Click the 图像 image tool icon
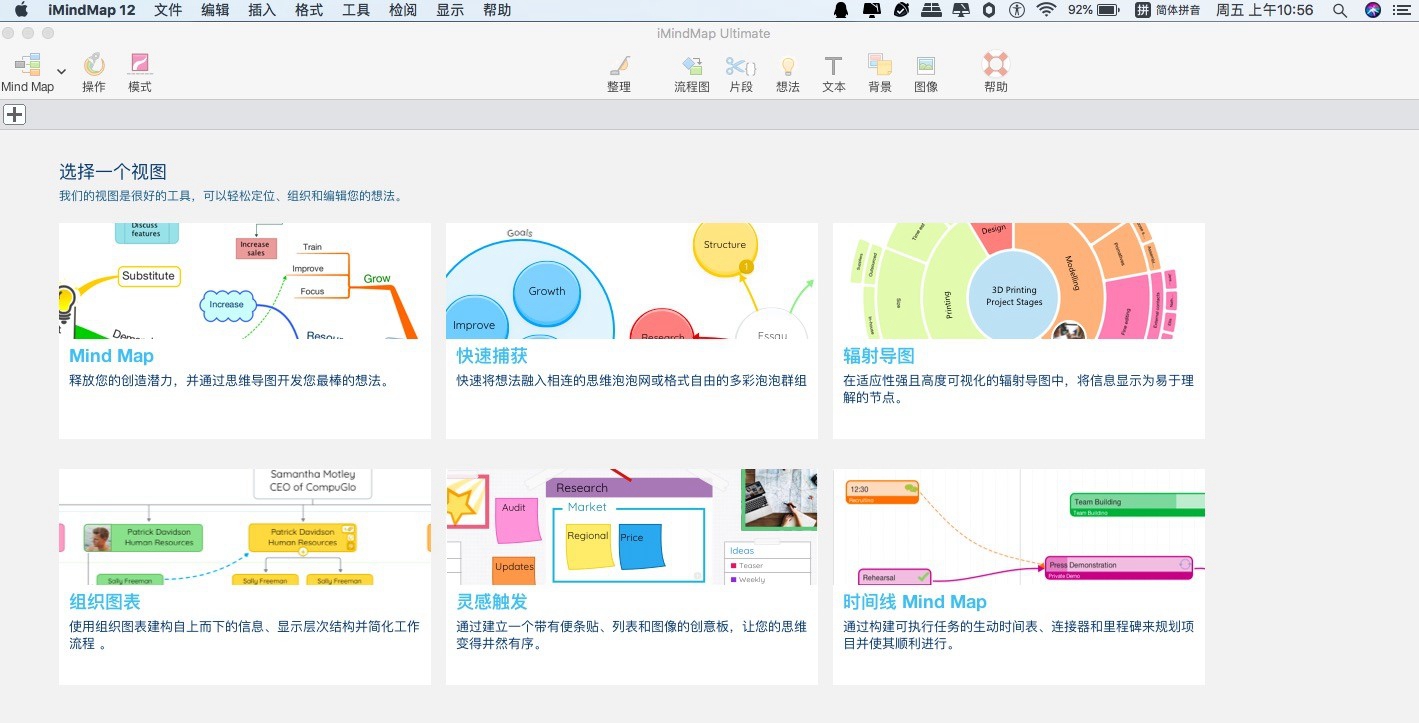The image size is (1419, 723). [926, 66]
